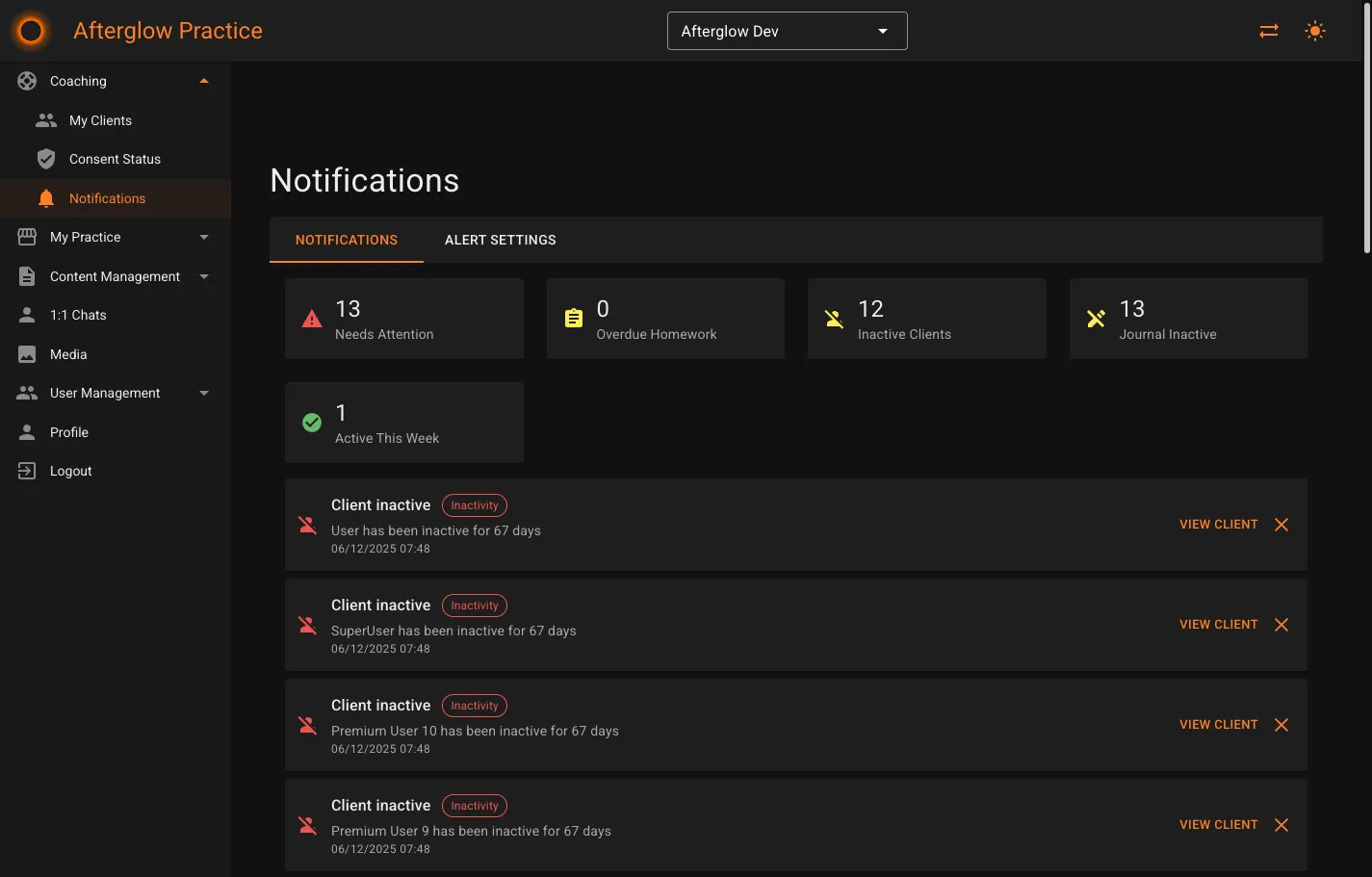Image resolution: width=1372 pixels, height=877 pixels.
Task: Select the Notifications tab
Action: click(x=346, y=240)
